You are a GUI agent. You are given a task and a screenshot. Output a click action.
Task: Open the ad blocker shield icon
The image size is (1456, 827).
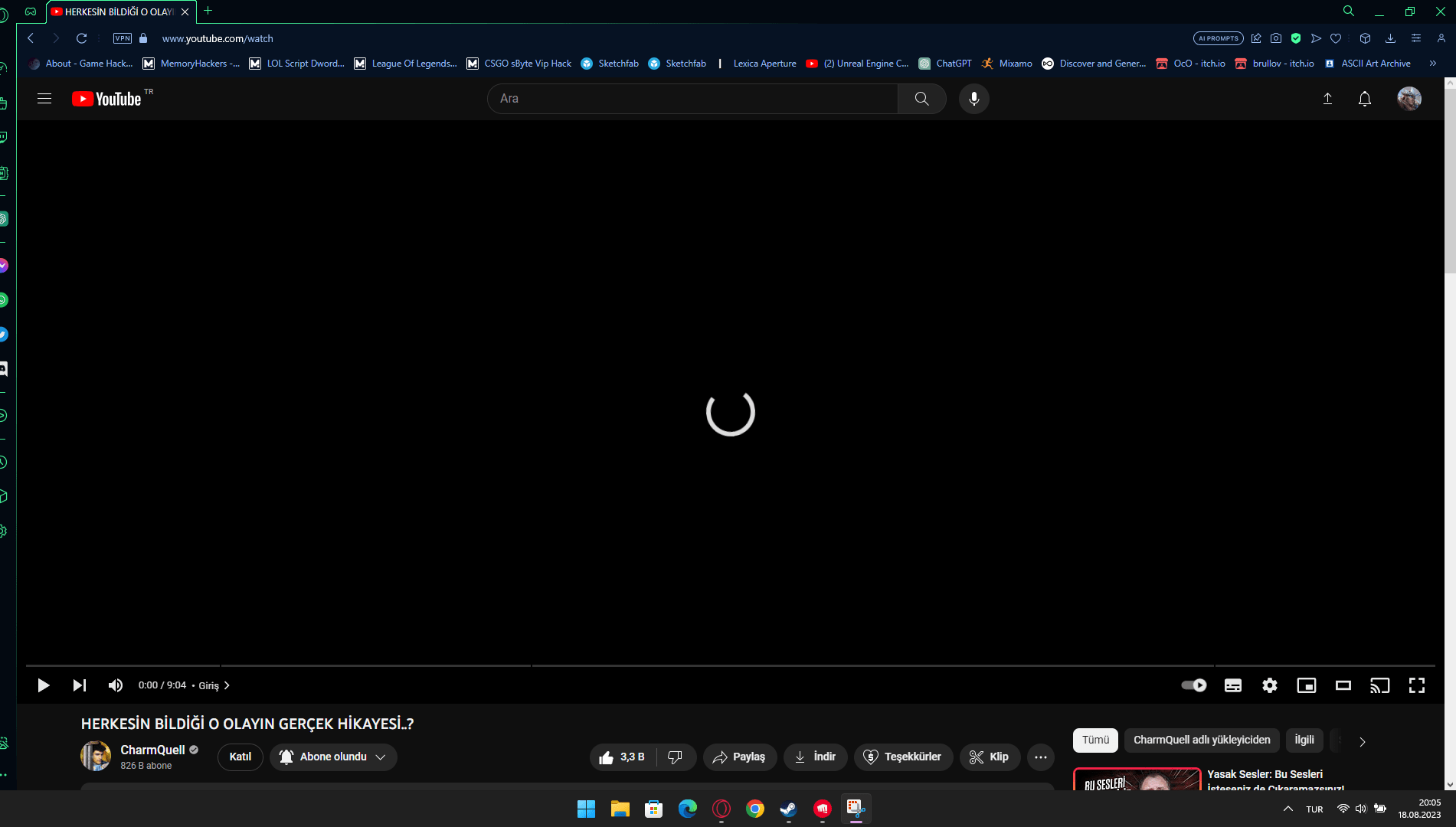(1296, 38)
